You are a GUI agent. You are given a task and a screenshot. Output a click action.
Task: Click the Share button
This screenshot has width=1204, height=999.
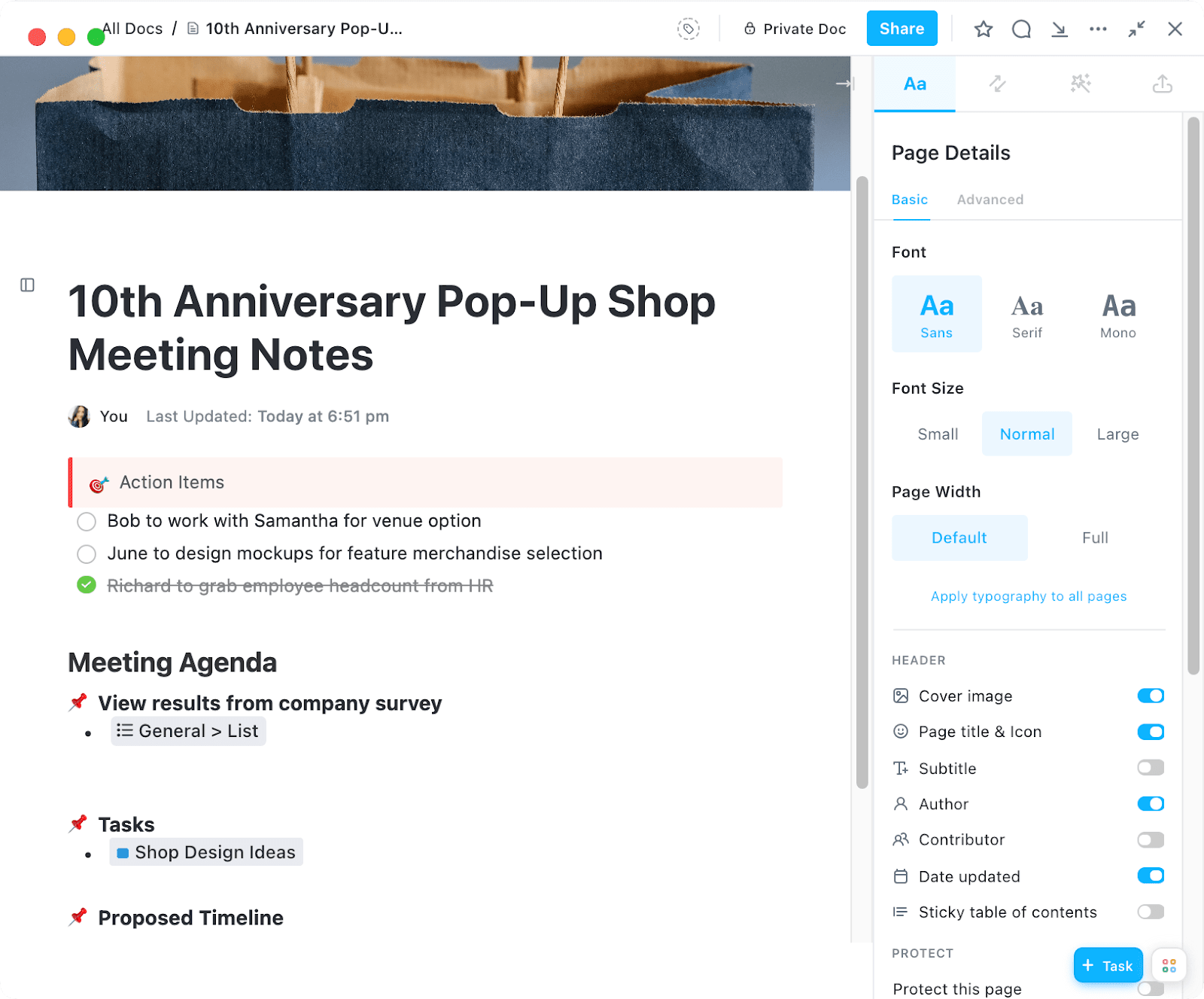coord(901,29)
